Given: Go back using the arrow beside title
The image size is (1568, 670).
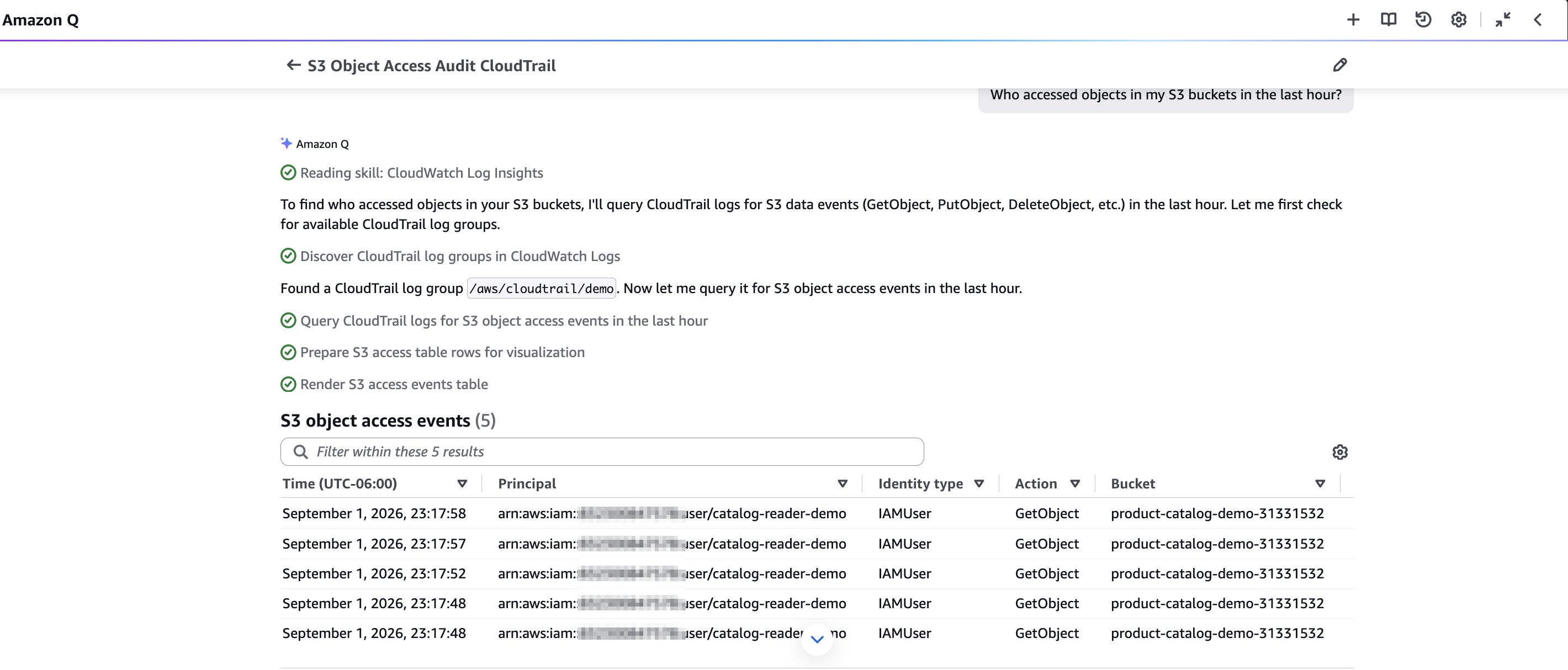Looking at the screenshot, I should tap(293, 65).
